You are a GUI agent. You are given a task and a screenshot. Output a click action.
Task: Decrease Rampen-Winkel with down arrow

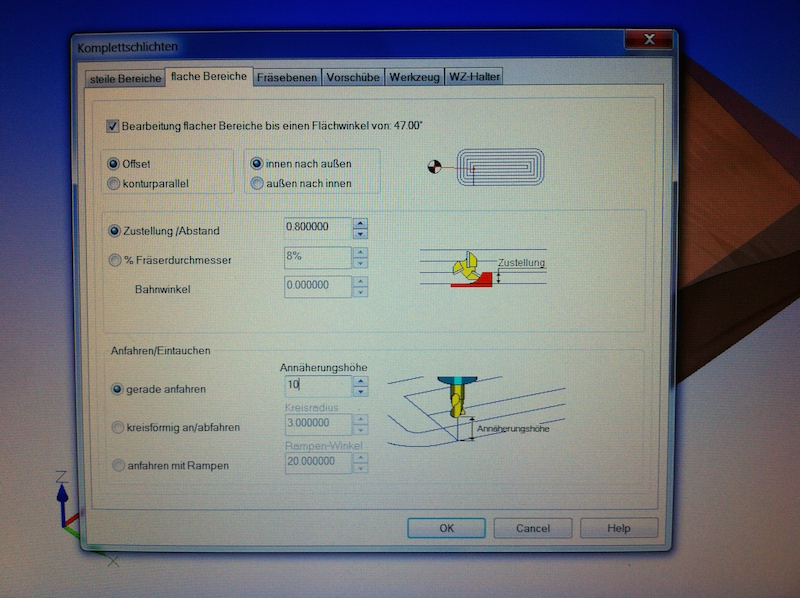coord(361,468)
